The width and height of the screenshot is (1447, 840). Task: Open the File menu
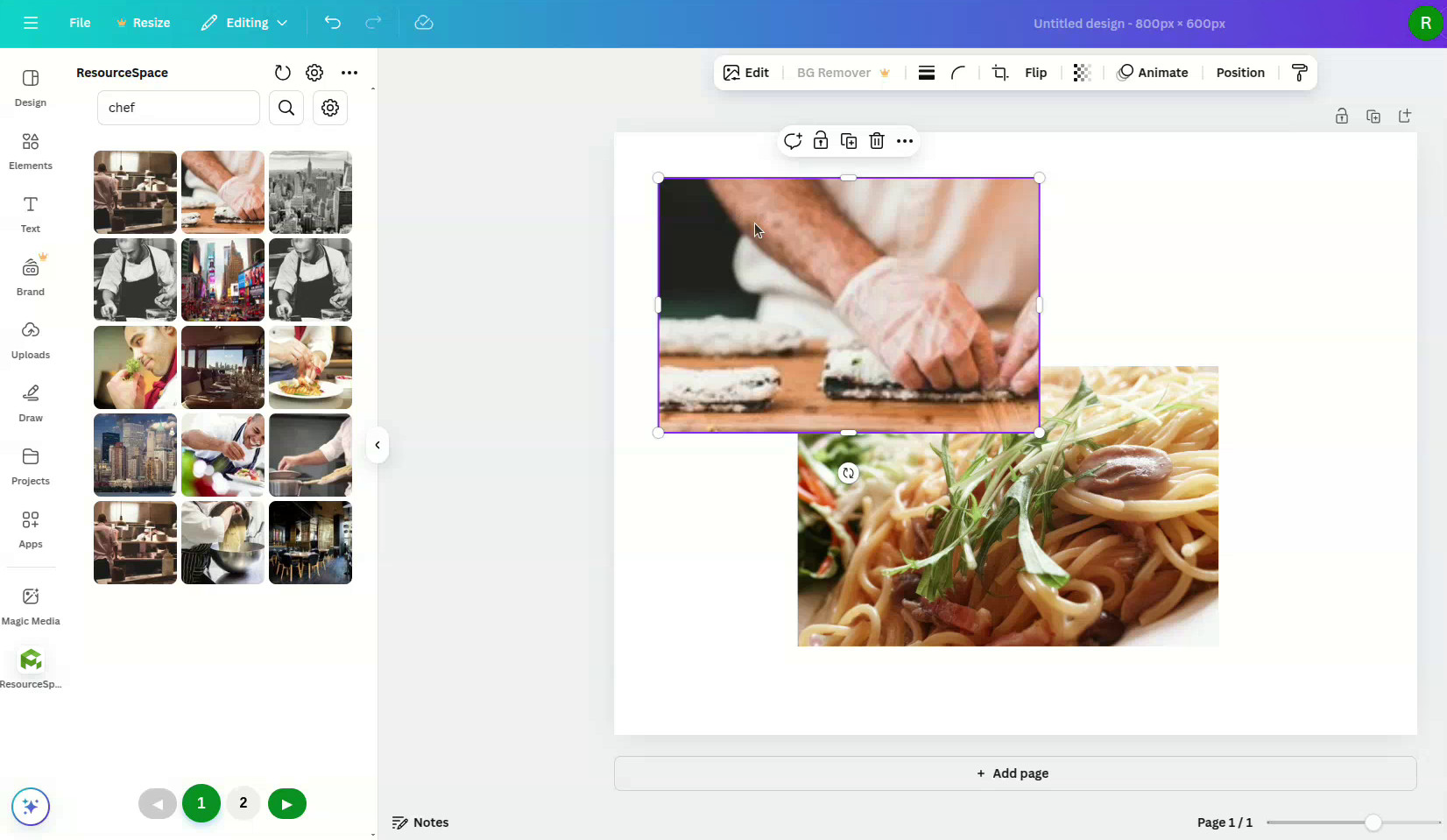click(80, 23)
